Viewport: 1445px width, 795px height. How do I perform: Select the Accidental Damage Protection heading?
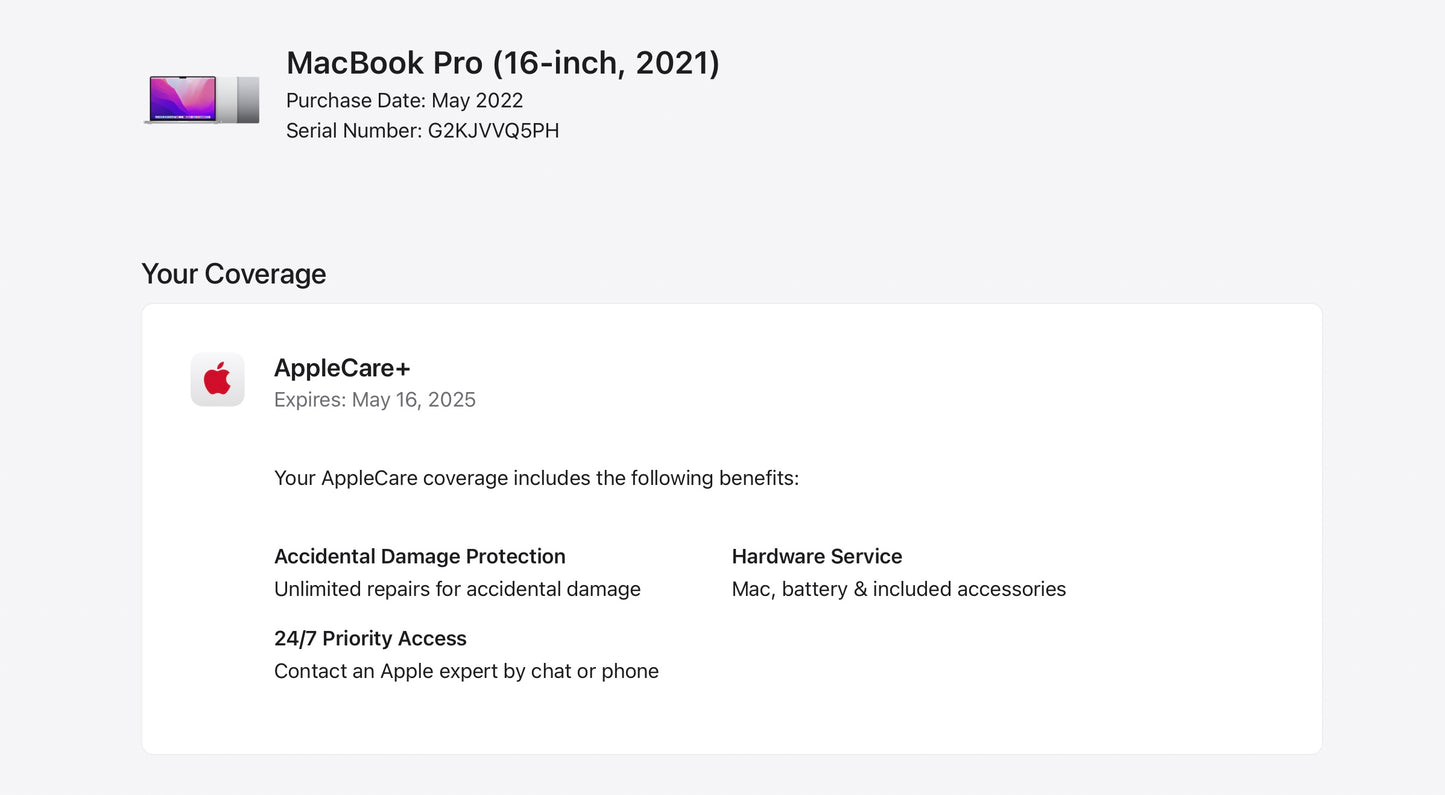(x=419, y=556)
